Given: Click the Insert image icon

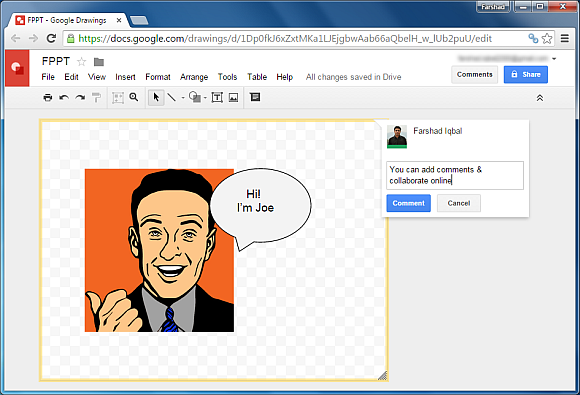Looking at the screenshot, I should click(233, 98).
